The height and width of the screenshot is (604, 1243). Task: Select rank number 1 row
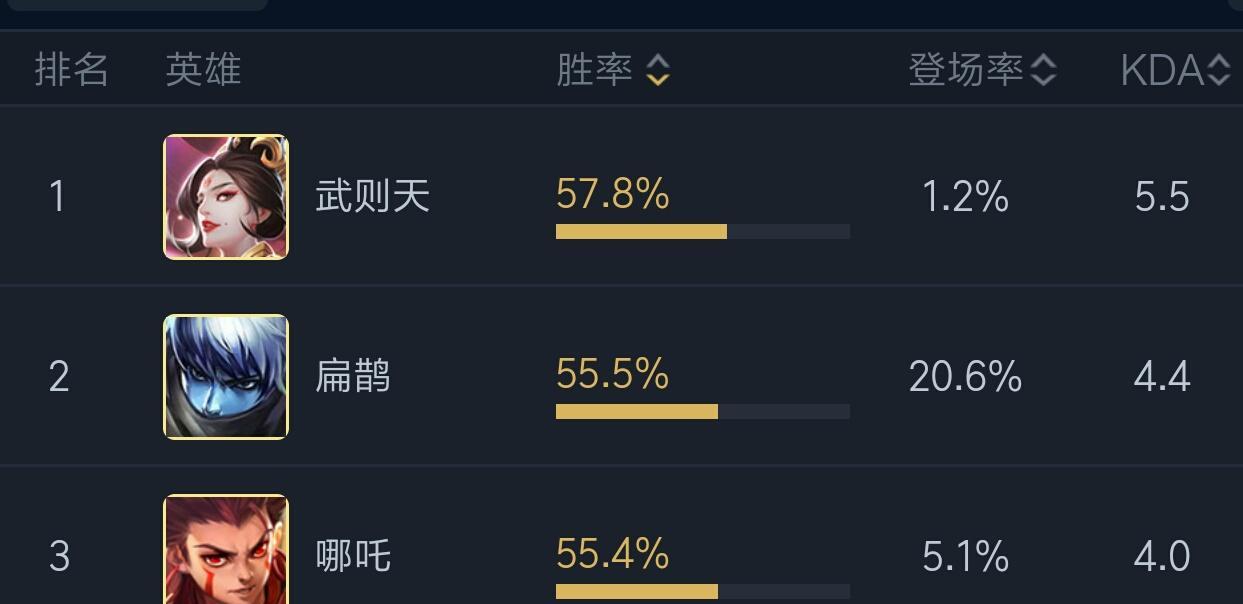coord(621,196)
